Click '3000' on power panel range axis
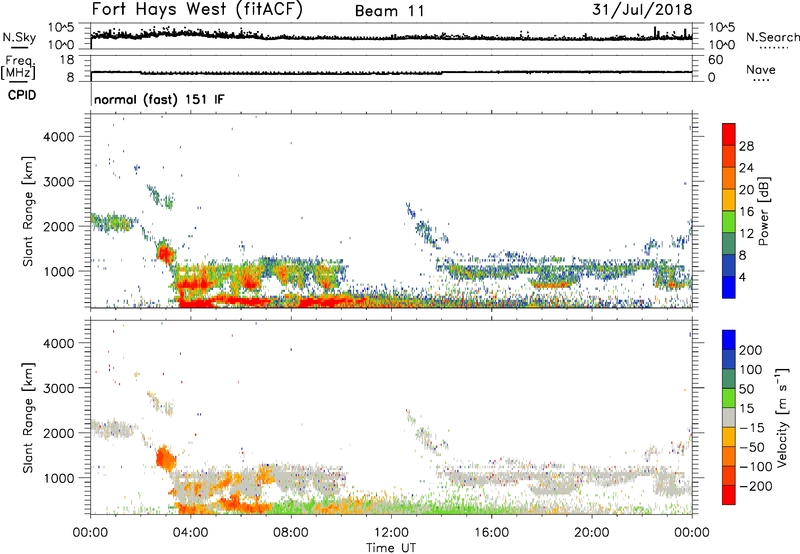 pyautogui.click(x=58, y=182)
